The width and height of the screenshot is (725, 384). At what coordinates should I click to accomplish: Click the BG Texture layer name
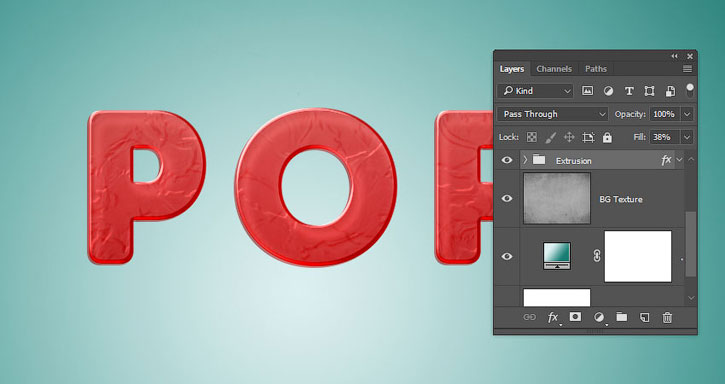(x=621, y=199)
